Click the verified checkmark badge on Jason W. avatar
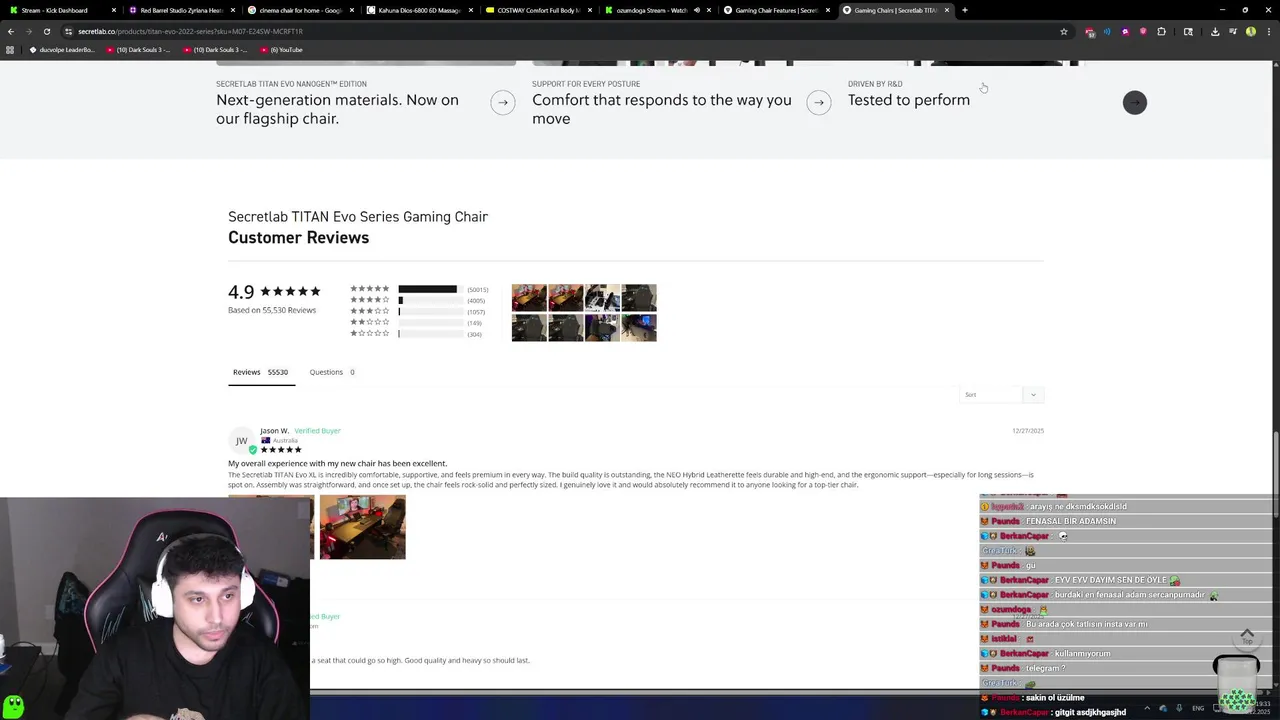Image resolution: width=1280 pixels, height=720 pixels. 253,449
